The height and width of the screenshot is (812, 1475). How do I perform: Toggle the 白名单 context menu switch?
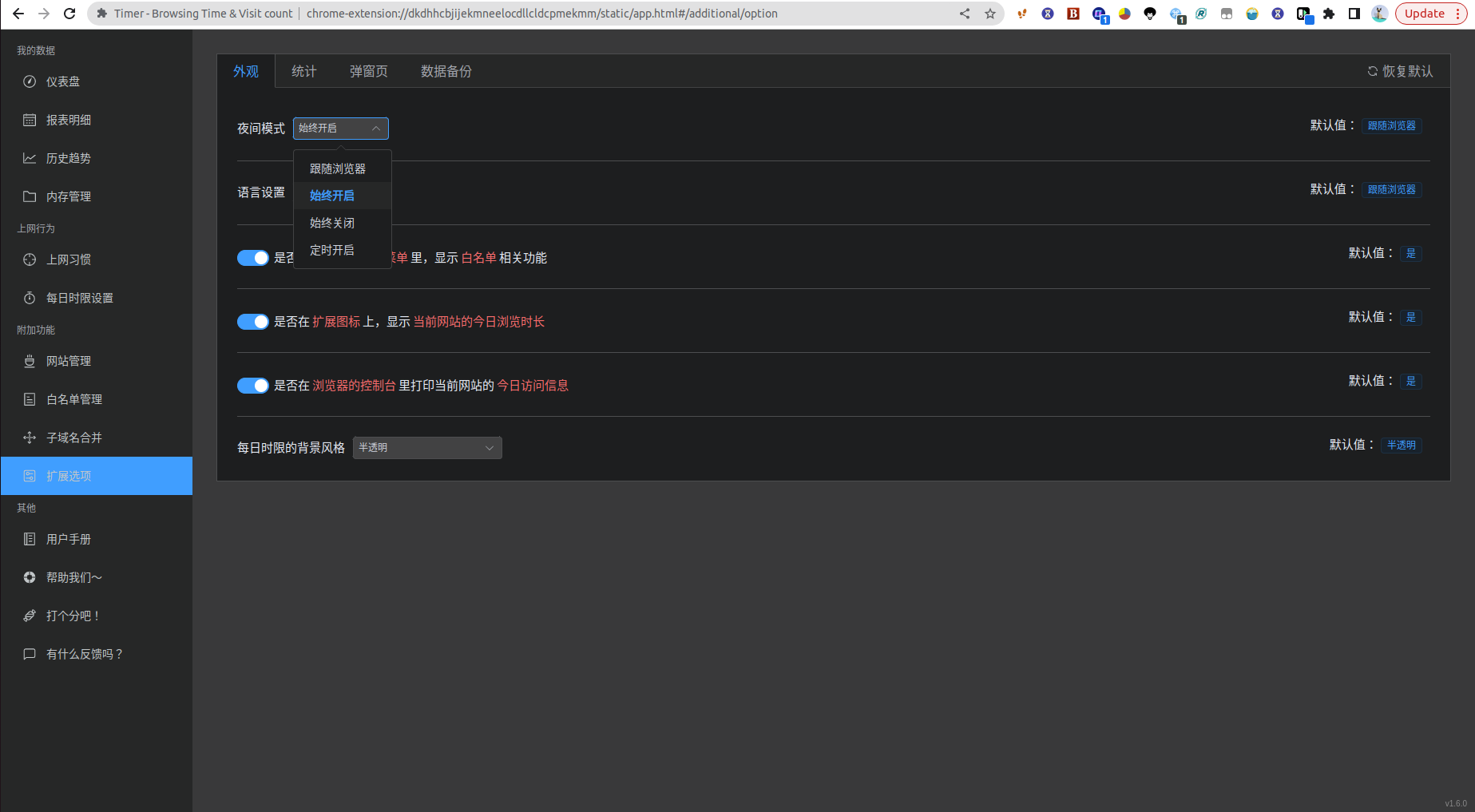(252, 258)
